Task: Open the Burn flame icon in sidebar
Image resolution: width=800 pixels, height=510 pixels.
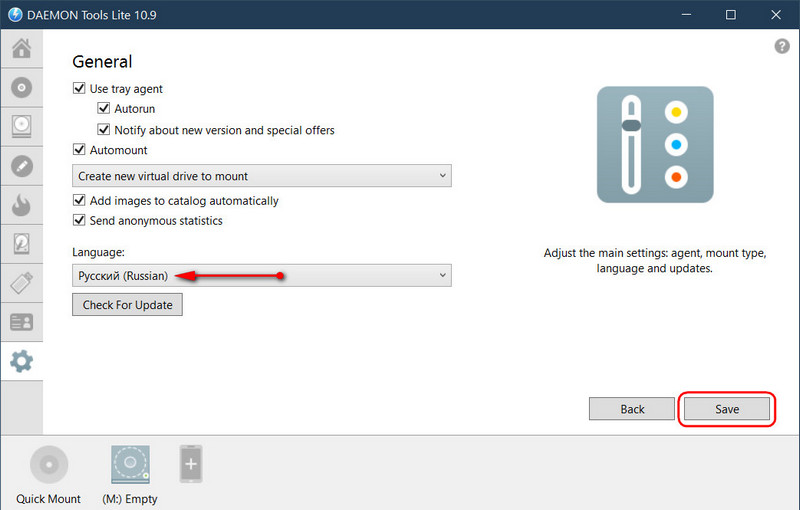Action: [21, 205]
